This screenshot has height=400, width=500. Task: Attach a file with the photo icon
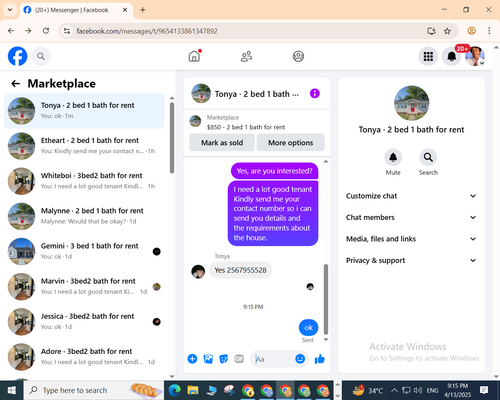208,359
